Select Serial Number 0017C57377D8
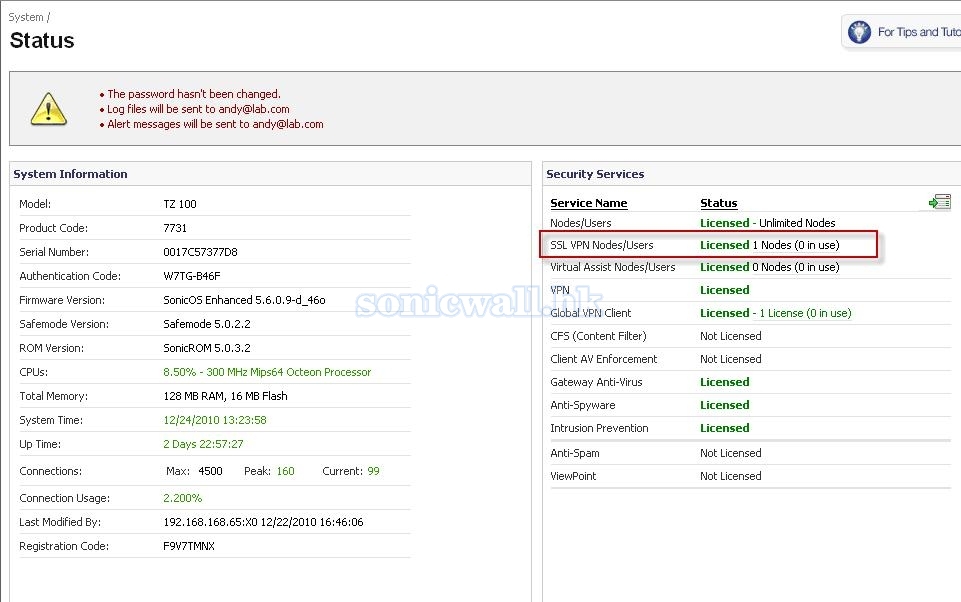The height and width of the screenshot is (602, 961). point(200,252)
